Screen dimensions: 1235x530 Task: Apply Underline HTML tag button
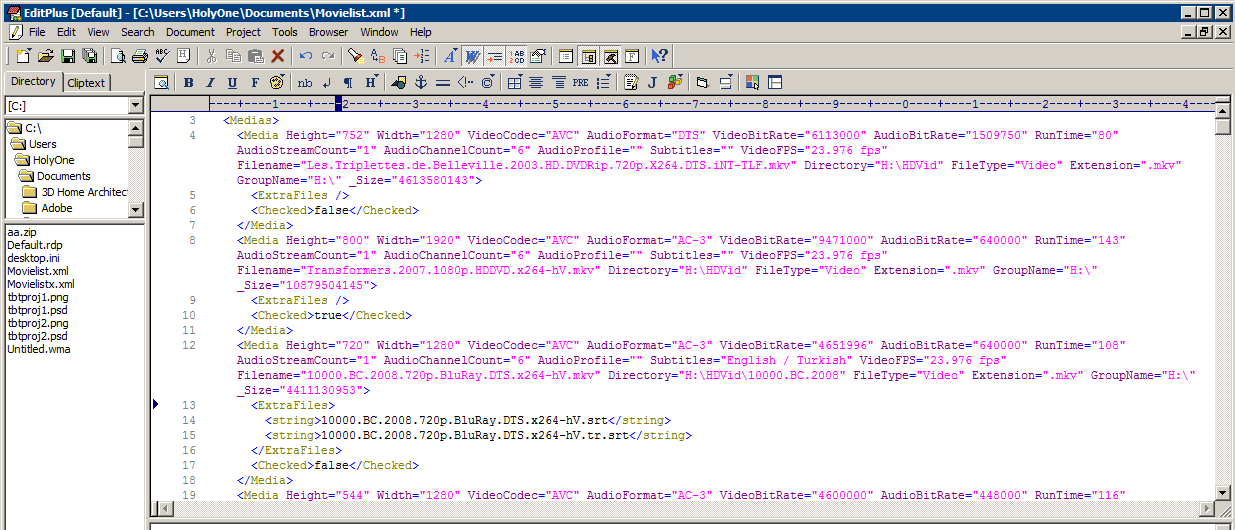[232, 82]
